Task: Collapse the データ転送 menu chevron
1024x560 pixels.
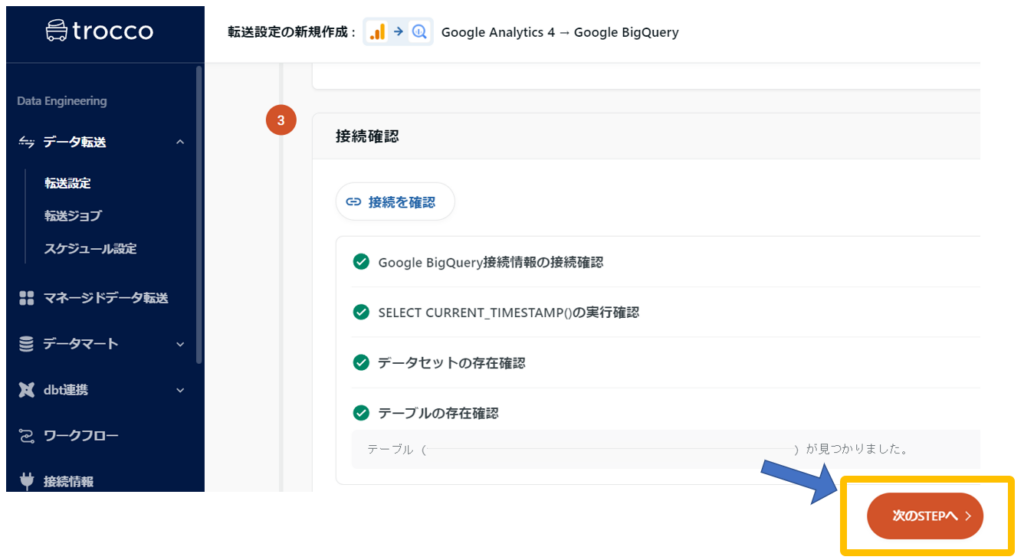Action: (x=180, y=143)
